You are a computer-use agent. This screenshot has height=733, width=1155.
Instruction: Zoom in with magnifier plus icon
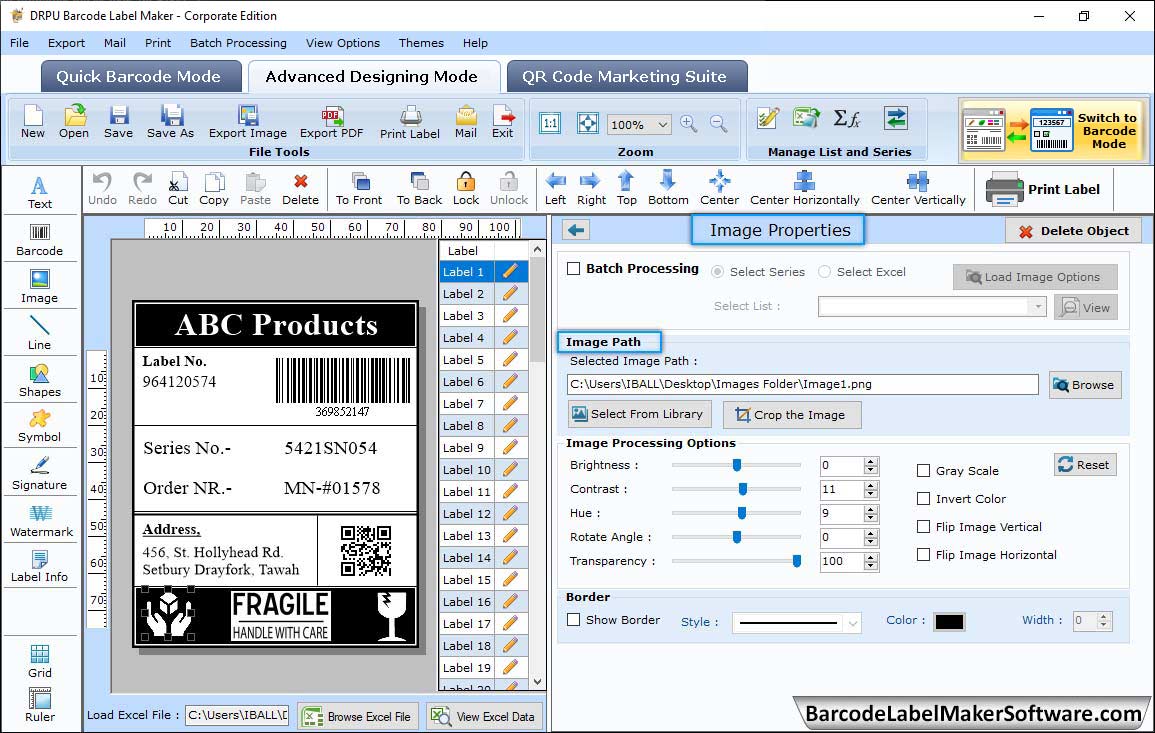coord(689,124)
